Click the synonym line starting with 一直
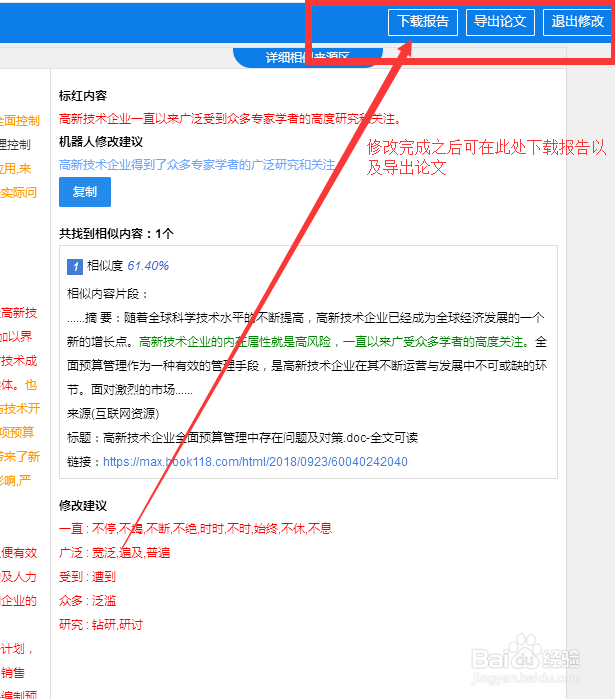This screenshot has height=699, width=615. pyautogui.click(x=196, y=529)
